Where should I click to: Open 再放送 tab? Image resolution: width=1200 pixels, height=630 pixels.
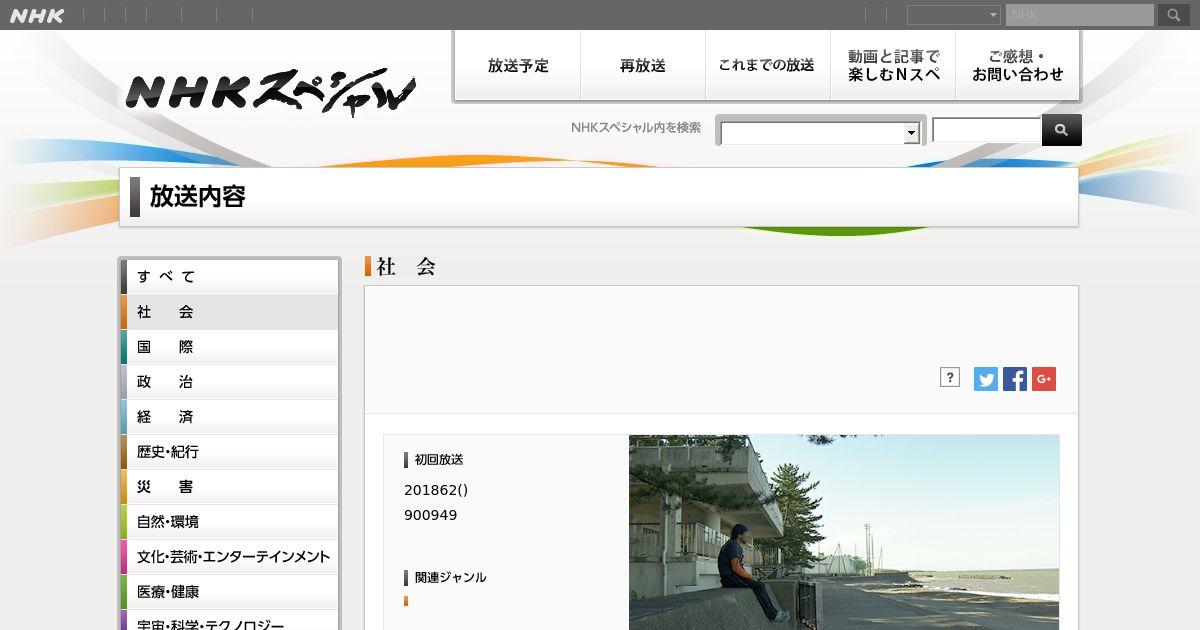643,66
